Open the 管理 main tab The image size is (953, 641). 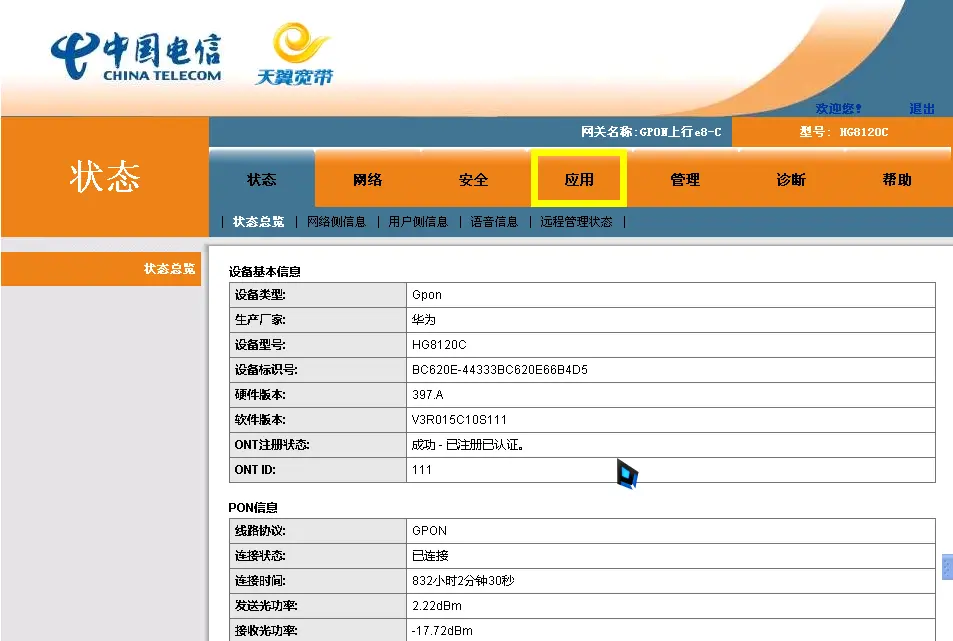tap(685, 179)
